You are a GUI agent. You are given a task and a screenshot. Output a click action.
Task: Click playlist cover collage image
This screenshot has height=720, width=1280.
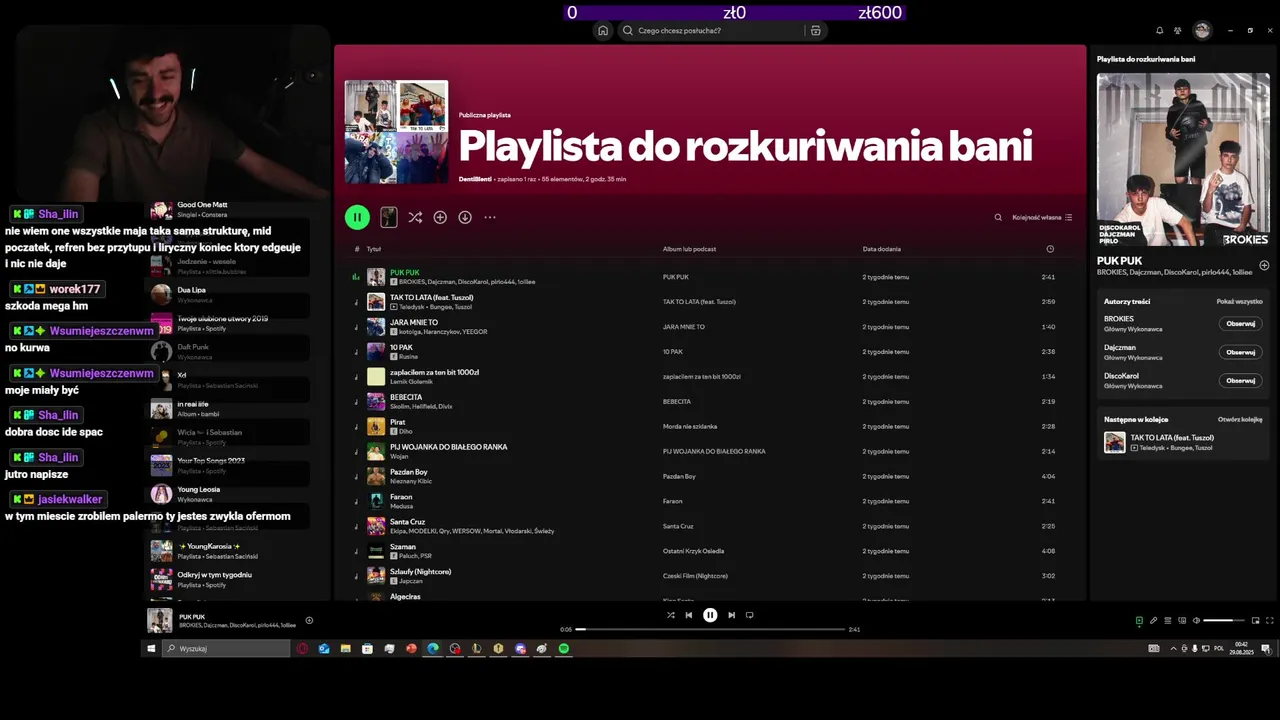pyautogui.click(x=397, y=132)
